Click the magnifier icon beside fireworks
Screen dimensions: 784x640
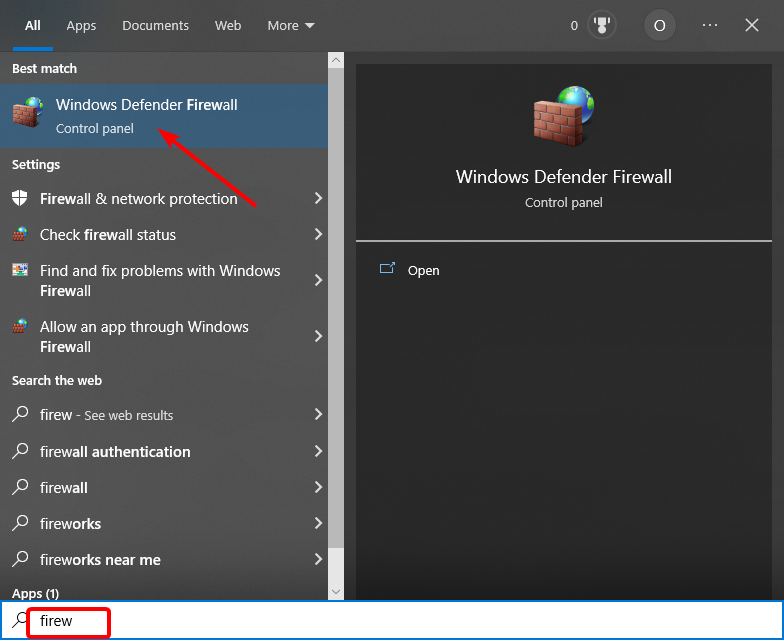pyautogui.click(x=20, y=523)
